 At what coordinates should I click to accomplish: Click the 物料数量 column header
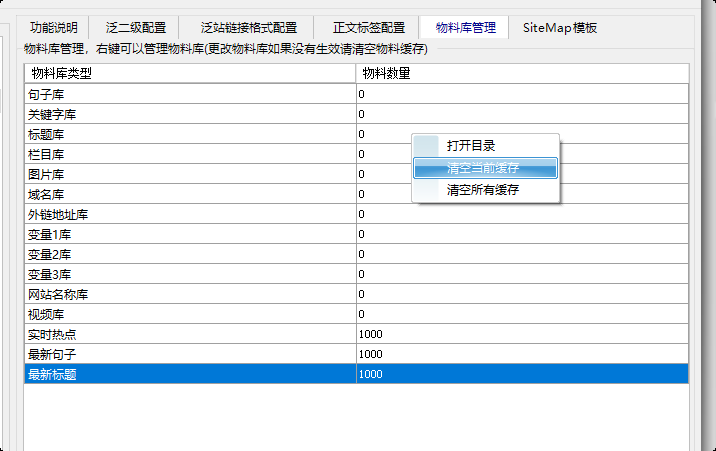[522, 73]
